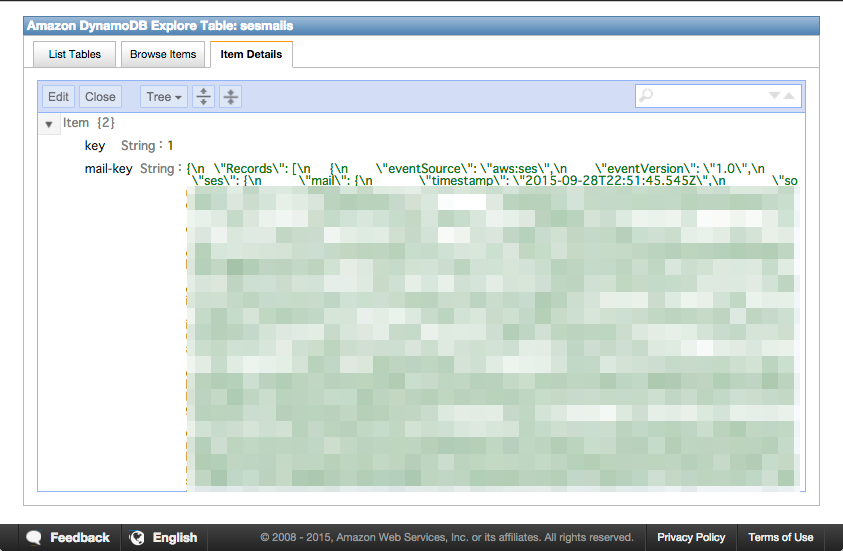Click the Close button in toolbar
Screen dimensions: 843x551
click(101, 97)
